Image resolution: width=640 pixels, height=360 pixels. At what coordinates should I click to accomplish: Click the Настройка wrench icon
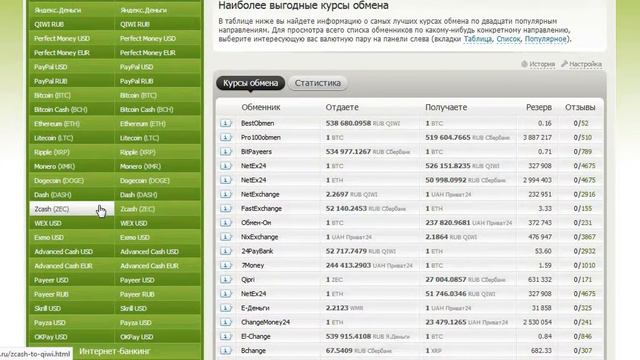pos(564,64)
